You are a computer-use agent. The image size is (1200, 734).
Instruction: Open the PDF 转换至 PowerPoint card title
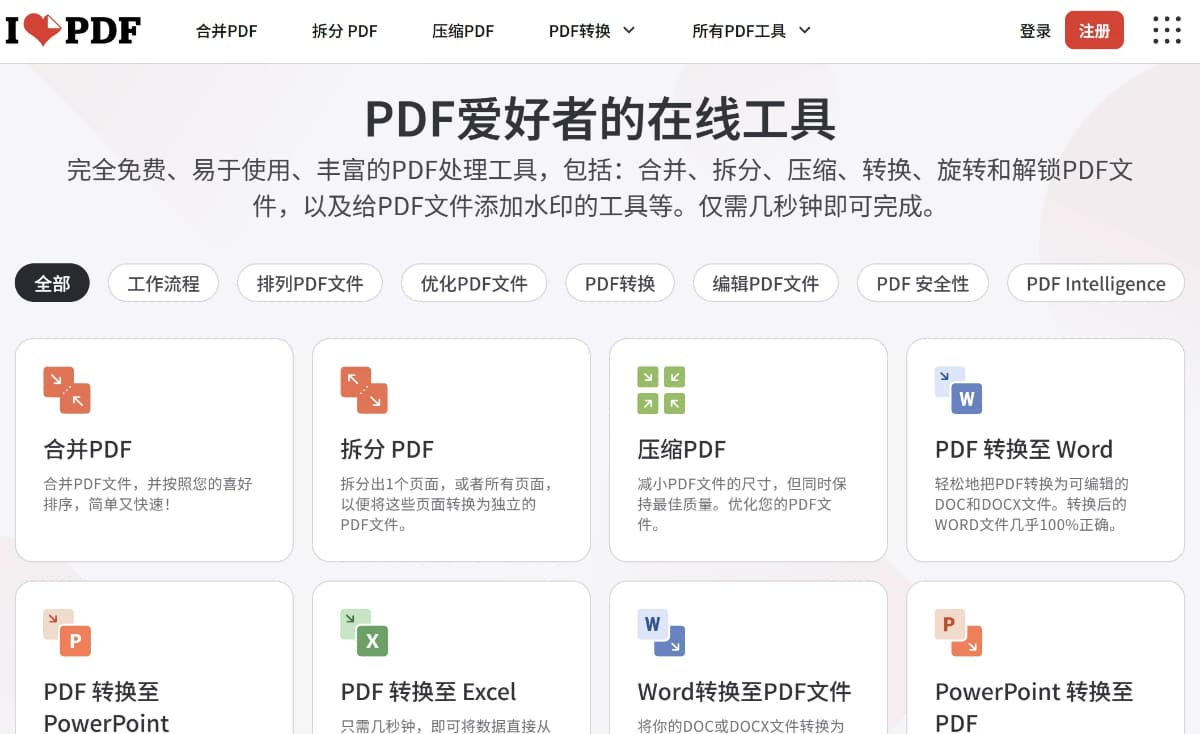(107, 706)
